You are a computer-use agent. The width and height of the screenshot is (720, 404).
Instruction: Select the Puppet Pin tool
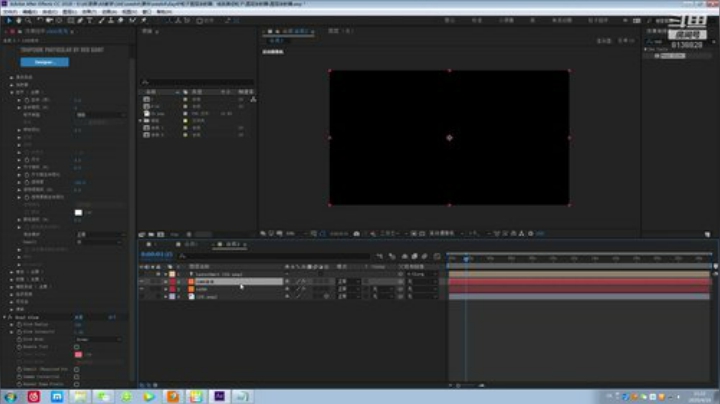tap(144, 21)
